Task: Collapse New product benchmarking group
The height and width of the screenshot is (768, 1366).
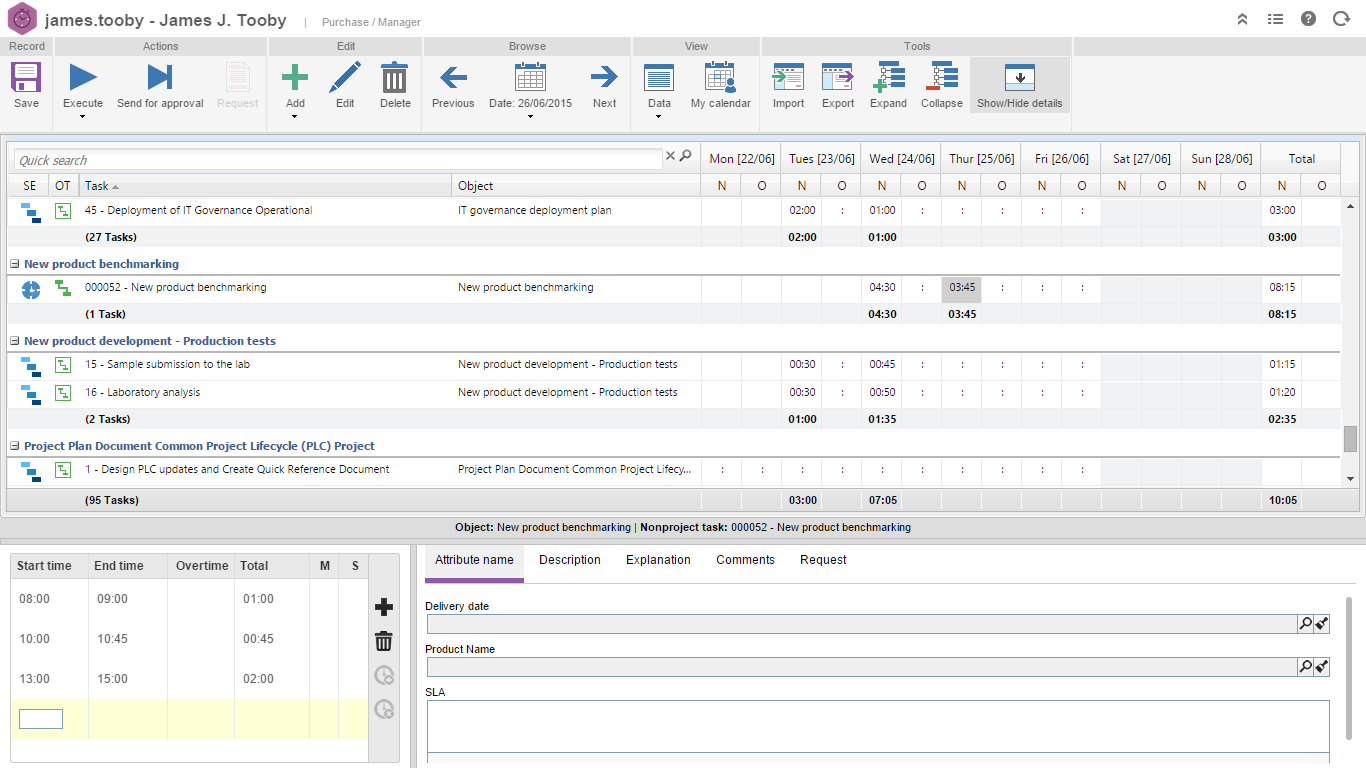Action: pyautogui.click(x=15, y=265)
